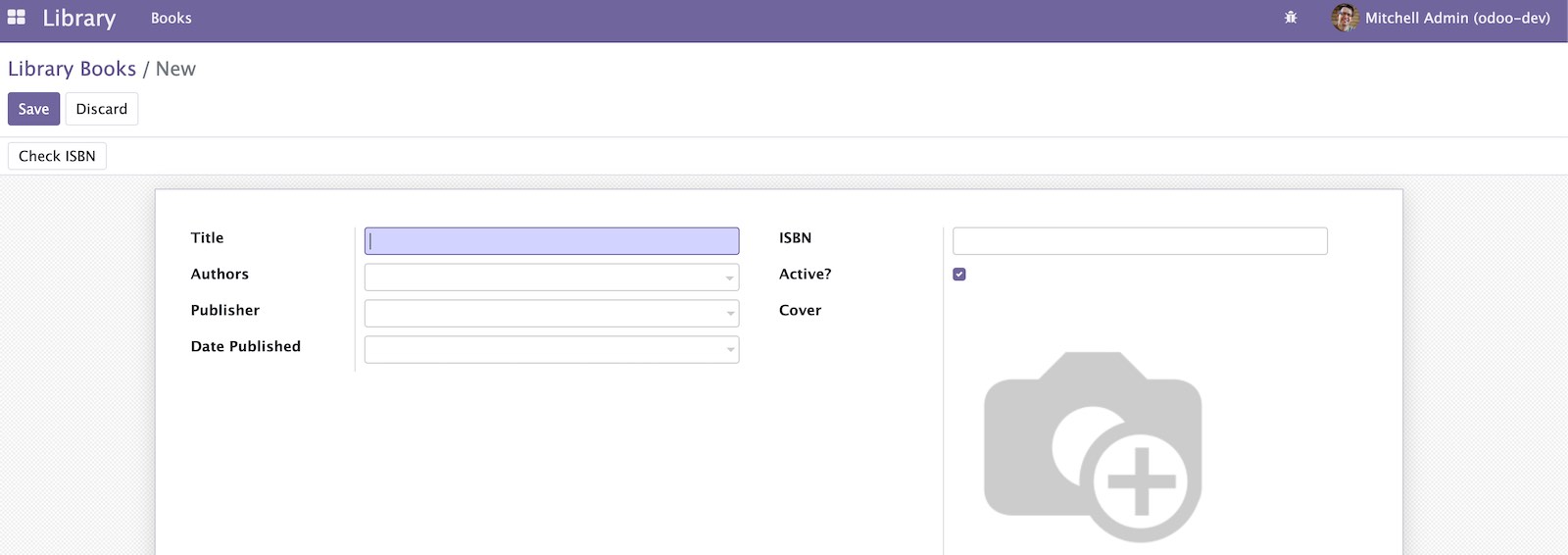Run the Check ISBN action

coord(57,156)
